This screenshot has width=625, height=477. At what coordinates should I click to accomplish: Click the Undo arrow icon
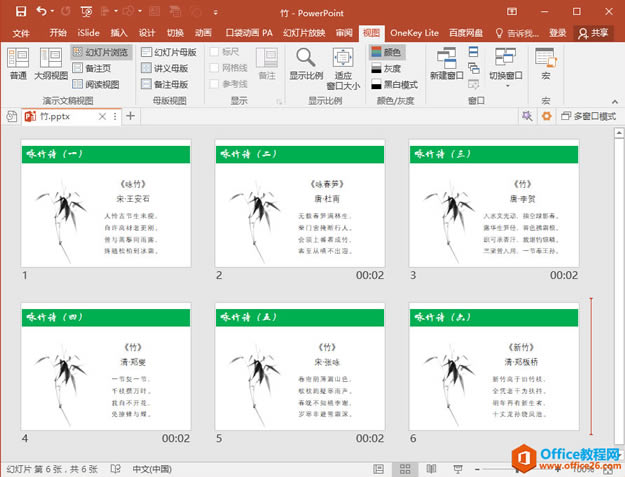pyautogui.click(x=41, y=11)
